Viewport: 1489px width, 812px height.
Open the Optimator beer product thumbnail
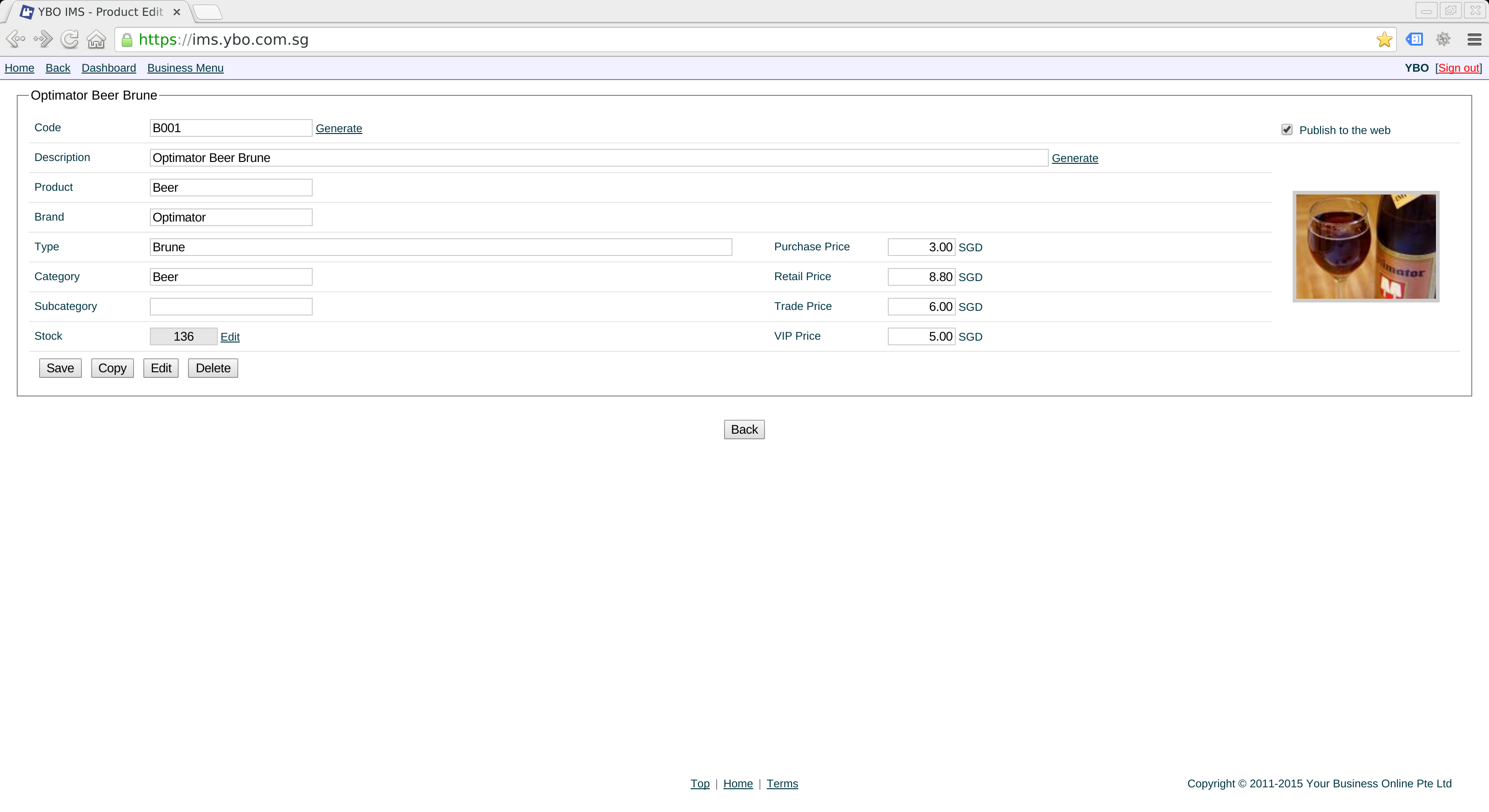(x=1366, y=247)
